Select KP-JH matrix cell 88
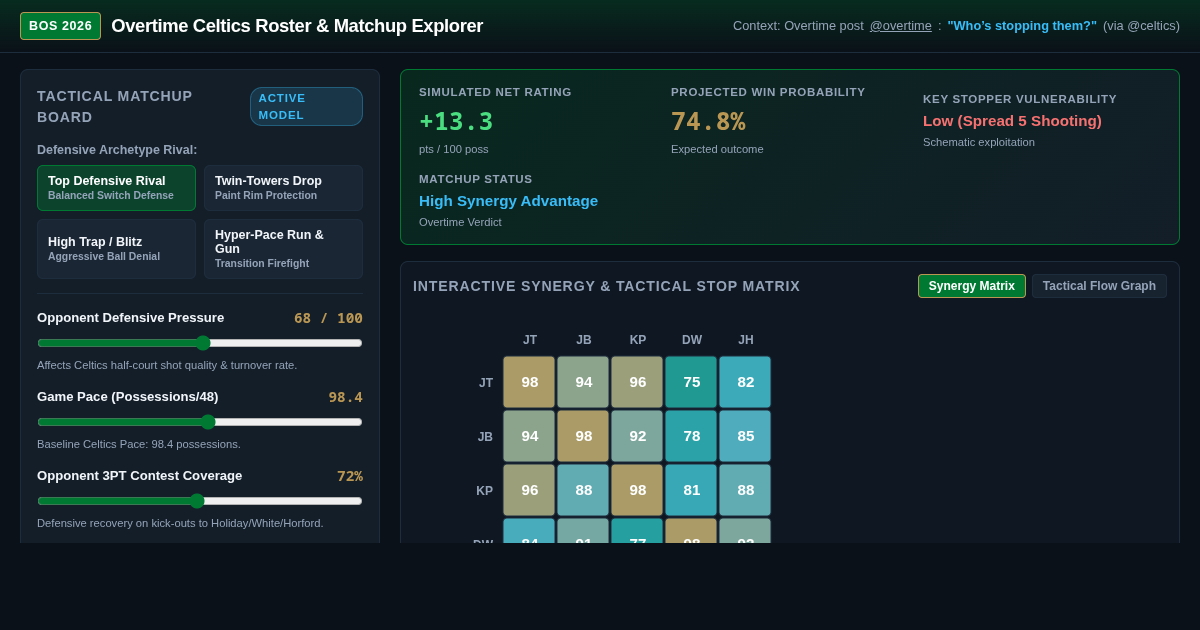This screenshot has width=1200, height=630. pyautogui.click(x=745, y=490)
